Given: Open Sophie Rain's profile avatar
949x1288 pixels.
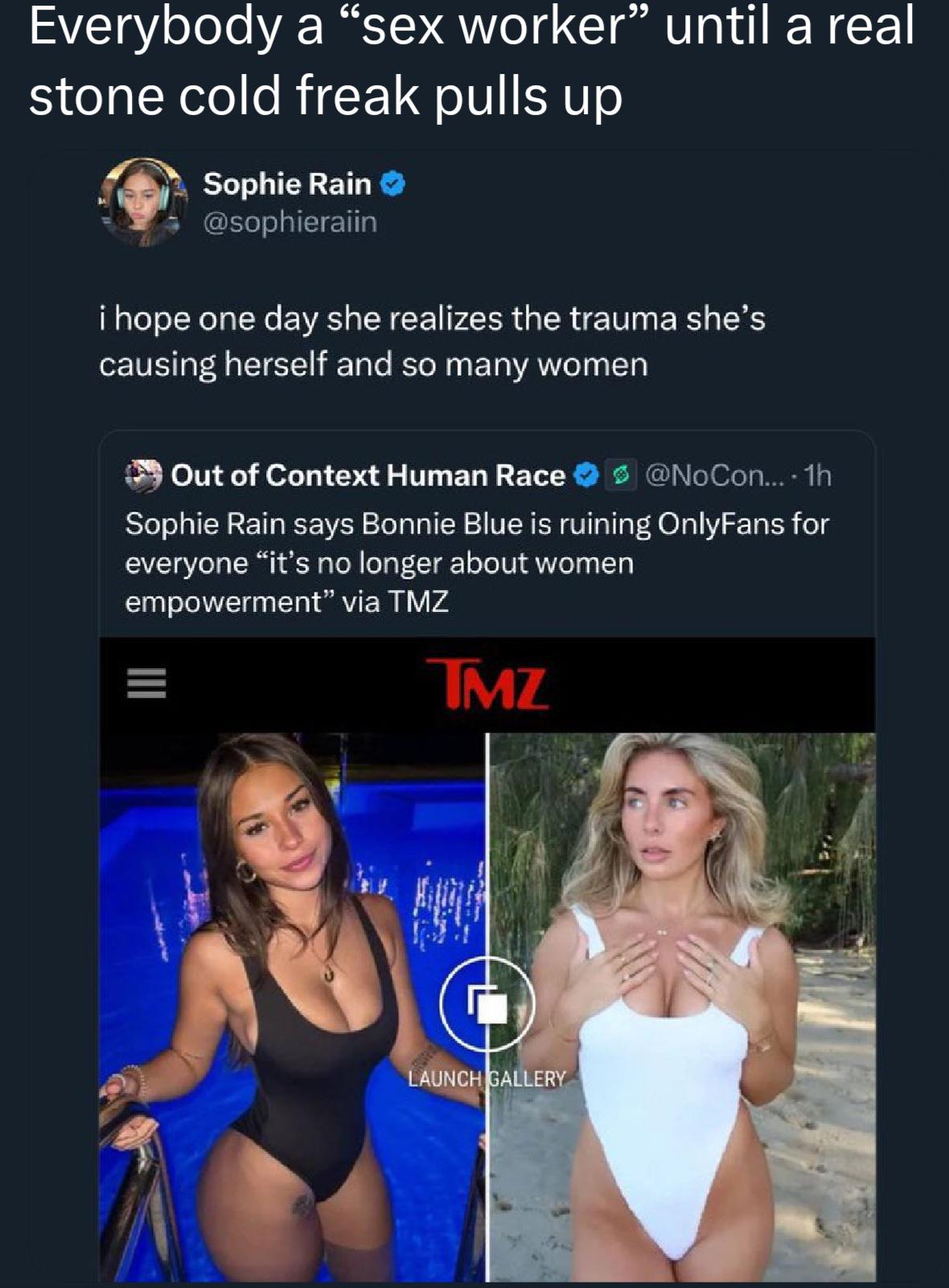Looking at the screenshot, I should [142, 201].
